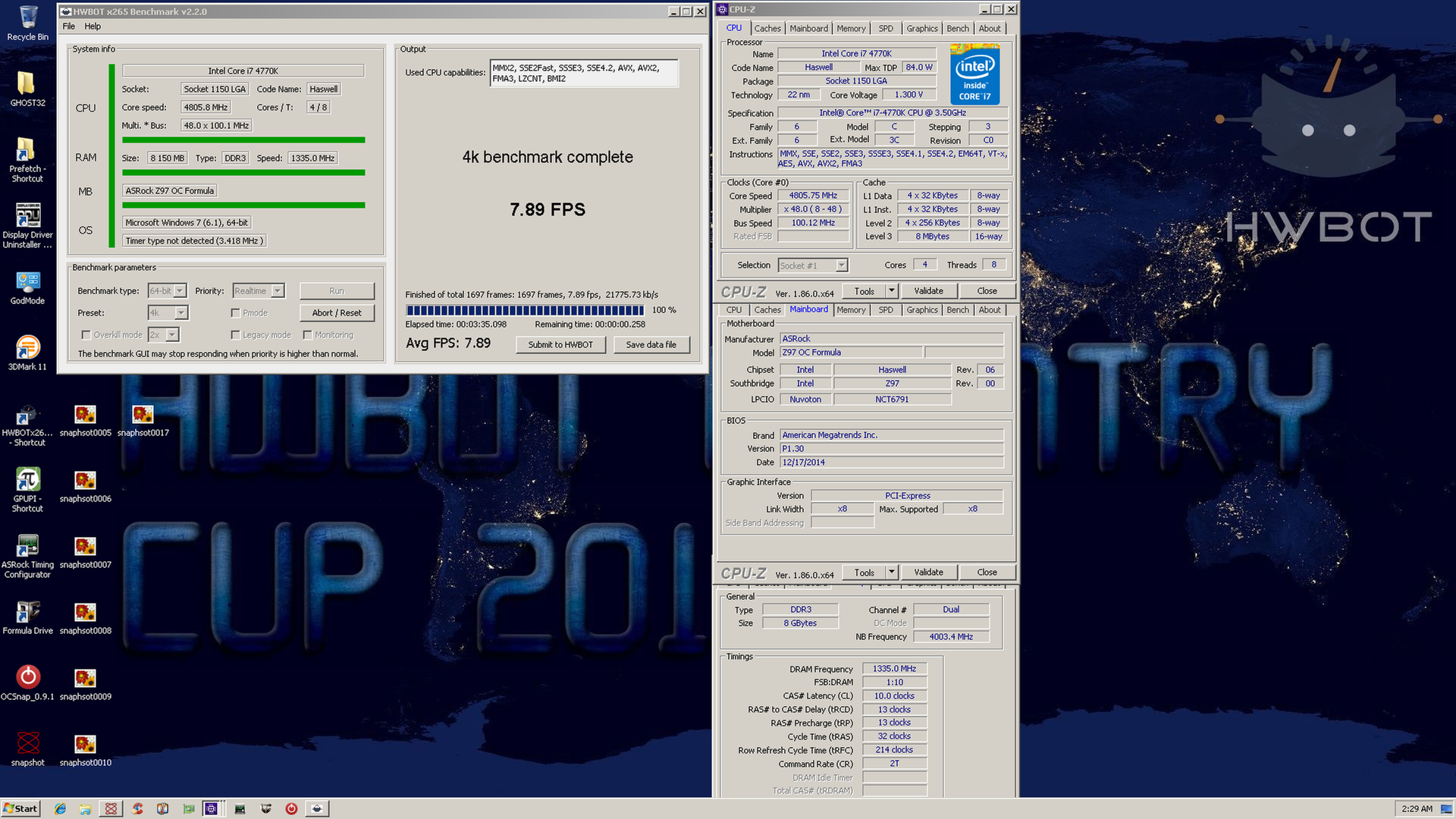
Task: Click the green RAM status bar
Action: coord(243,173)
